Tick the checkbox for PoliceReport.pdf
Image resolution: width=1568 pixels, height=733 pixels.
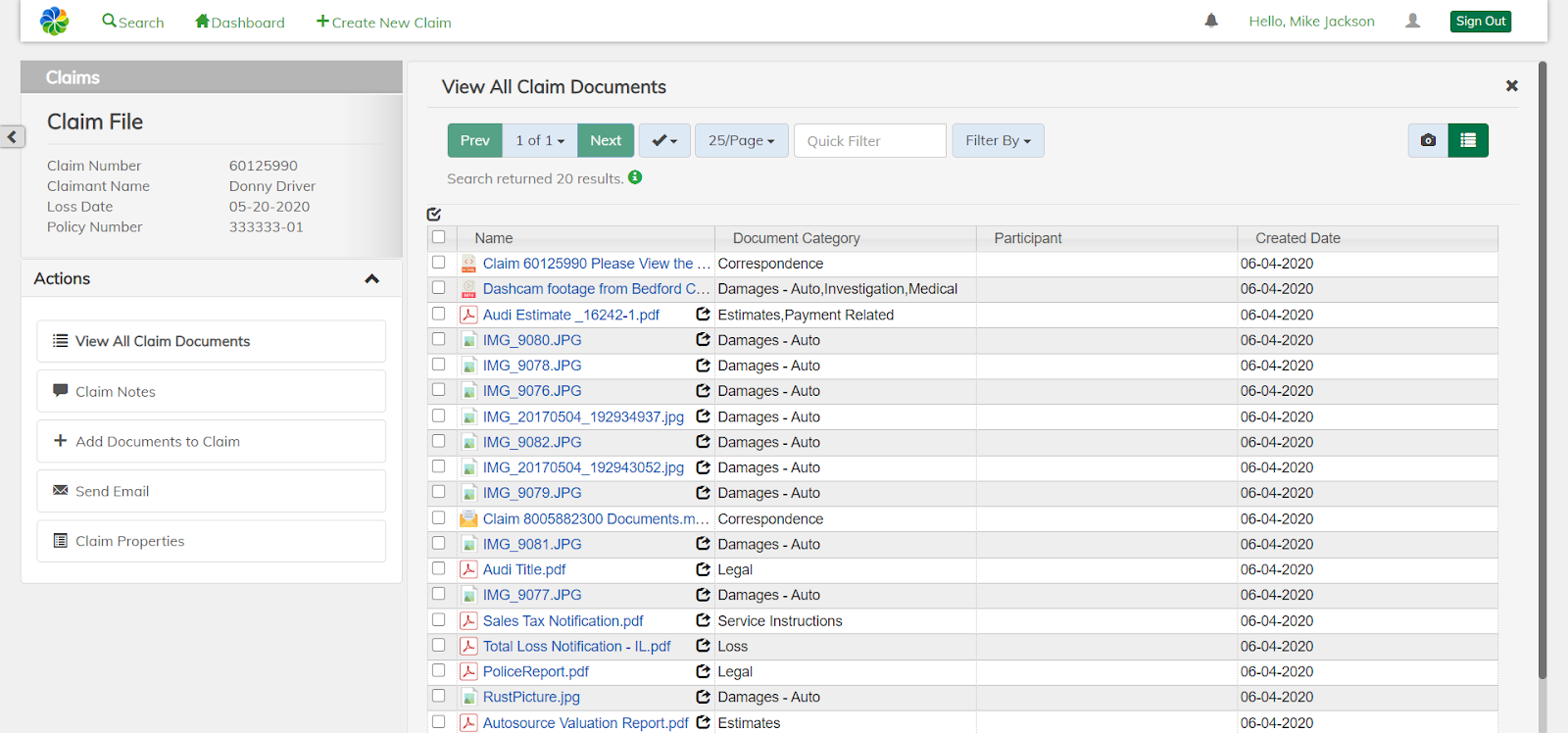[x=439, y=671]
